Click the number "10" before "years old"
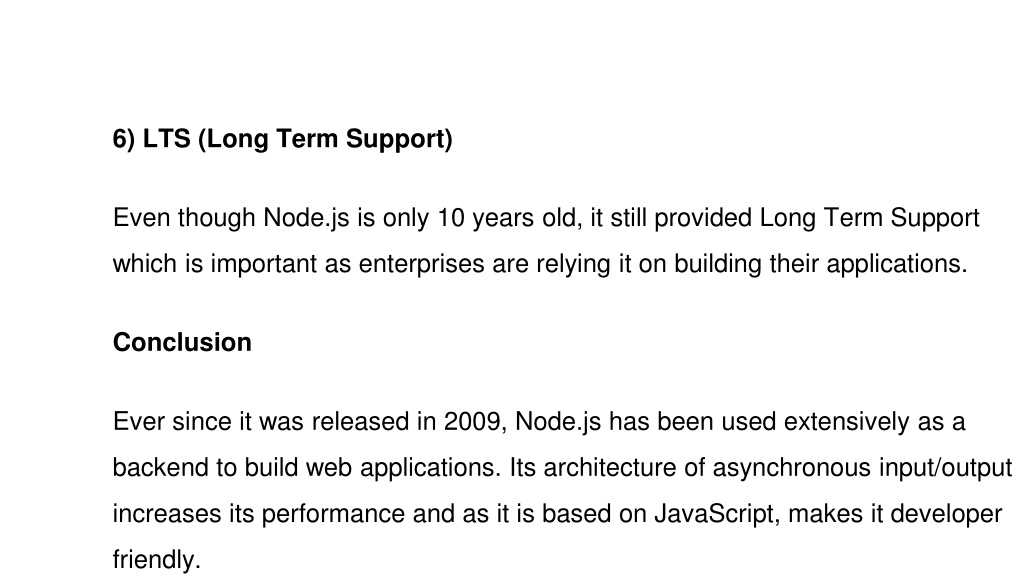 point(451,218)
